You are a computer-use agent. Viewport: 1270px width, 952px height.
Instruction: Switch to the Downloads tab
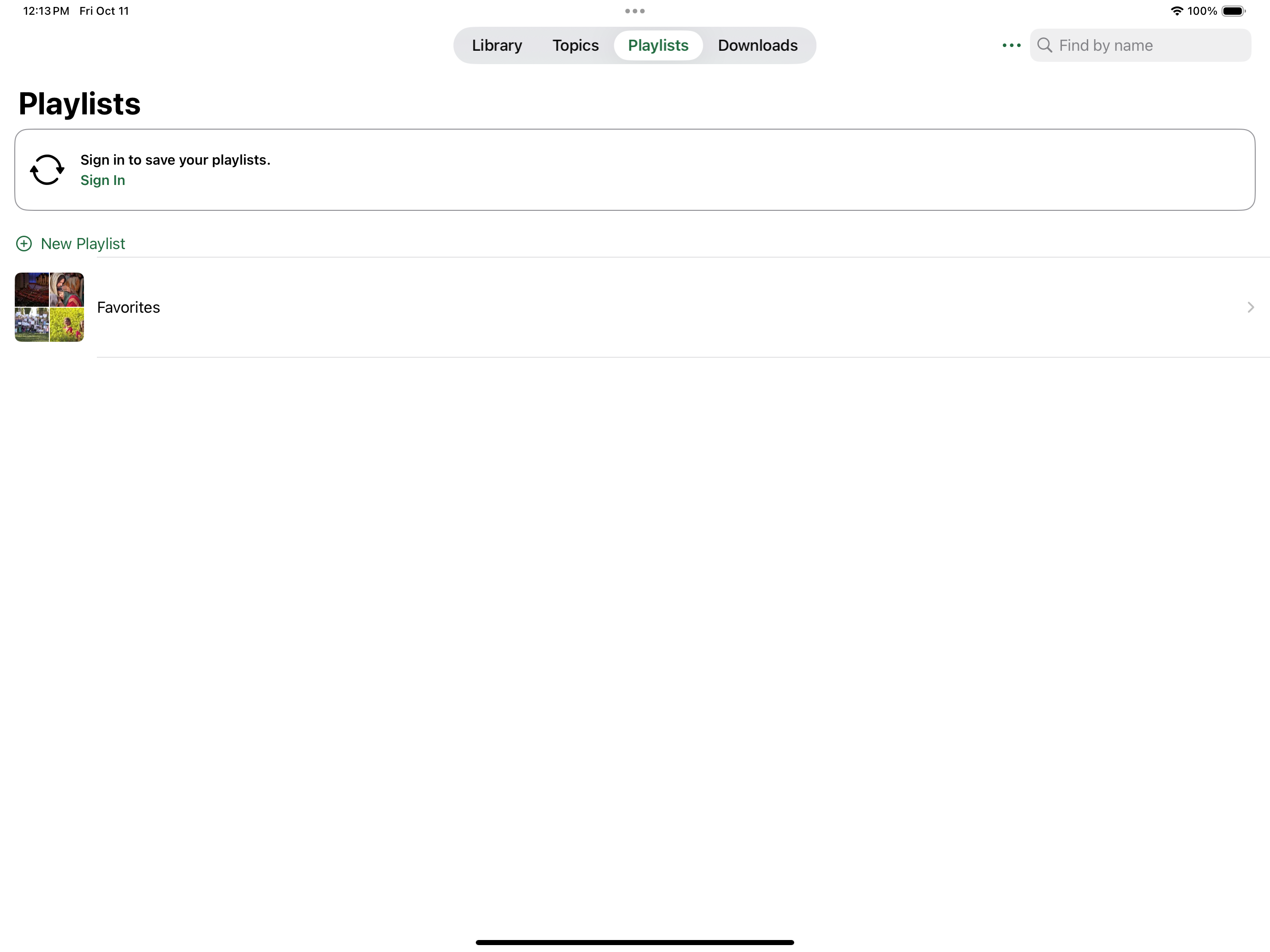click(x=757, y=45)
